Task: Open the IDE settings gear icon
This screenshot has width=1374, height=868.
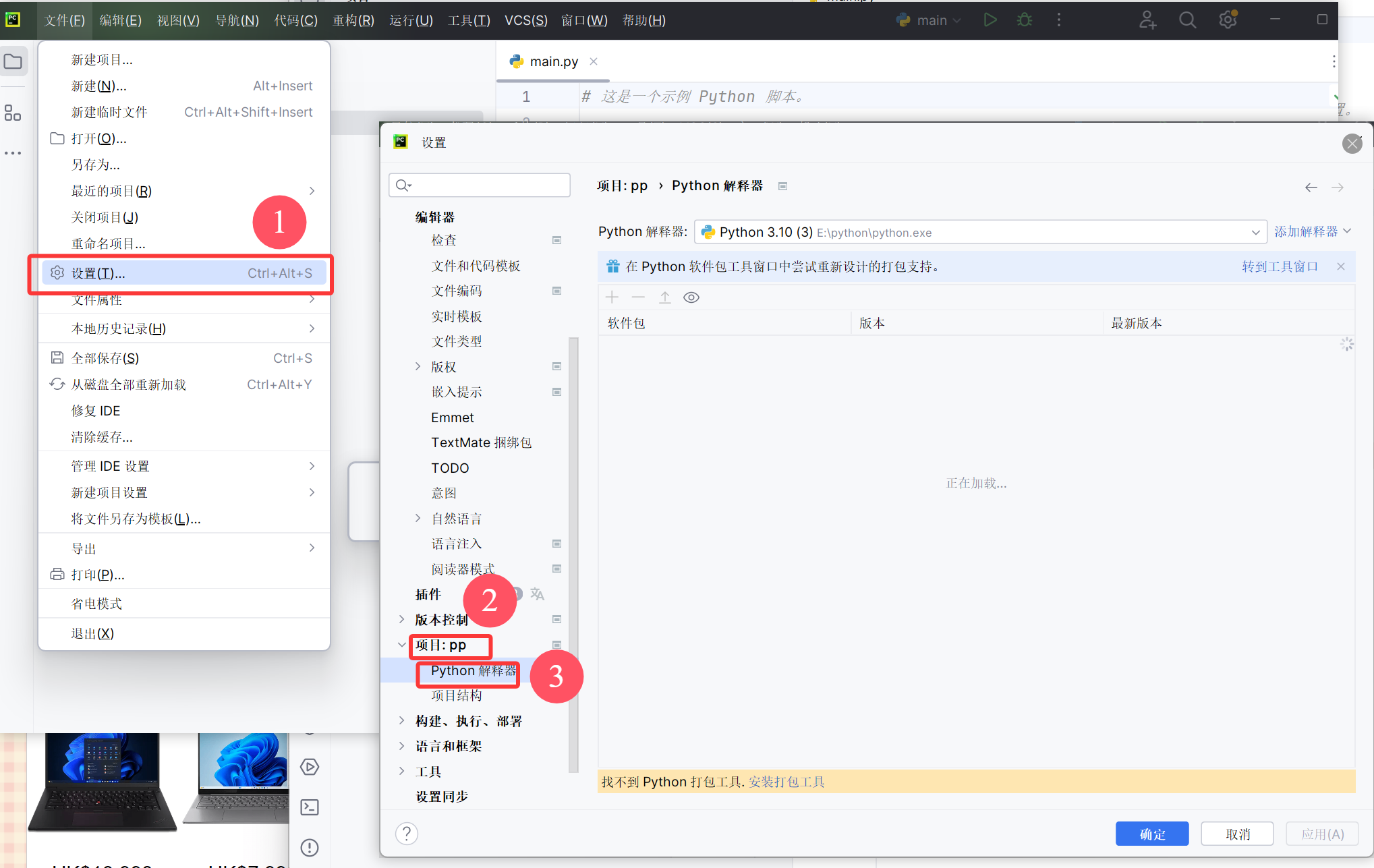Action: pos(1228,20)
